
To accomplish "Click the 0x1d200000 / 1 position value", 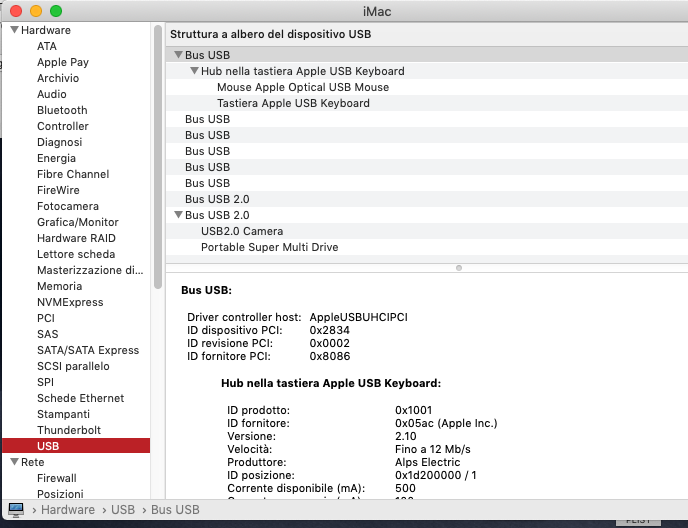I will click(x=436, y=475).
